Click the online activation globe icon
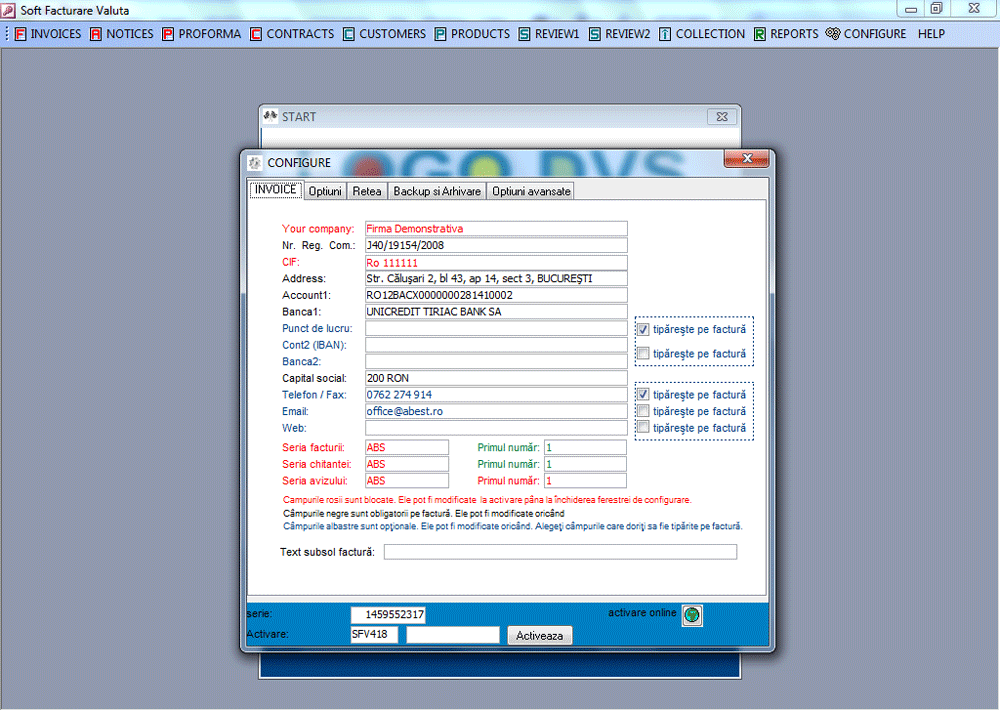Image resolution: width=1000 pixels, height=711 pixels. [x=692, y=615]
